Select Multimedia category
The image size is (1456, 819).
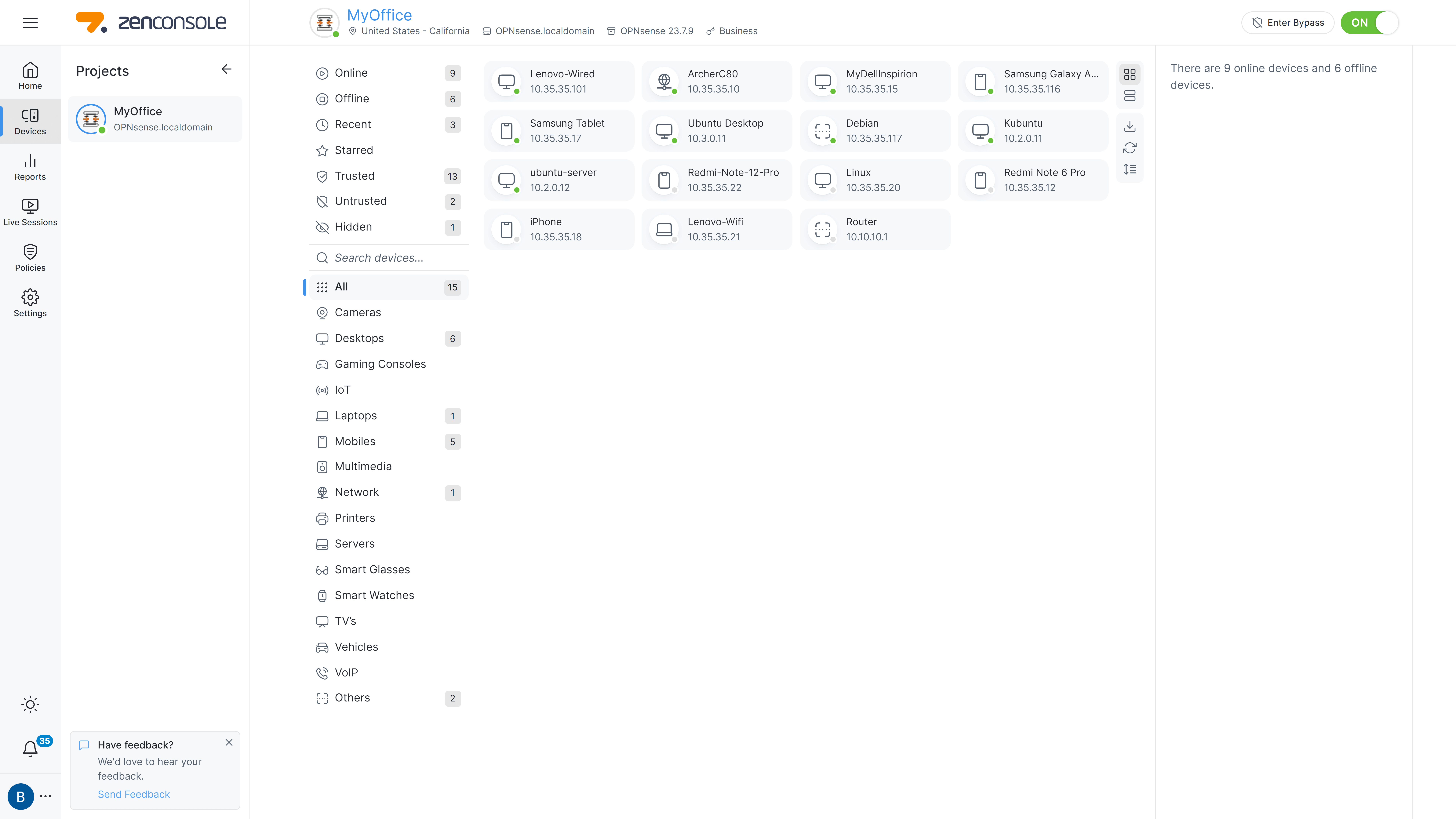click(x=389, y=467)
